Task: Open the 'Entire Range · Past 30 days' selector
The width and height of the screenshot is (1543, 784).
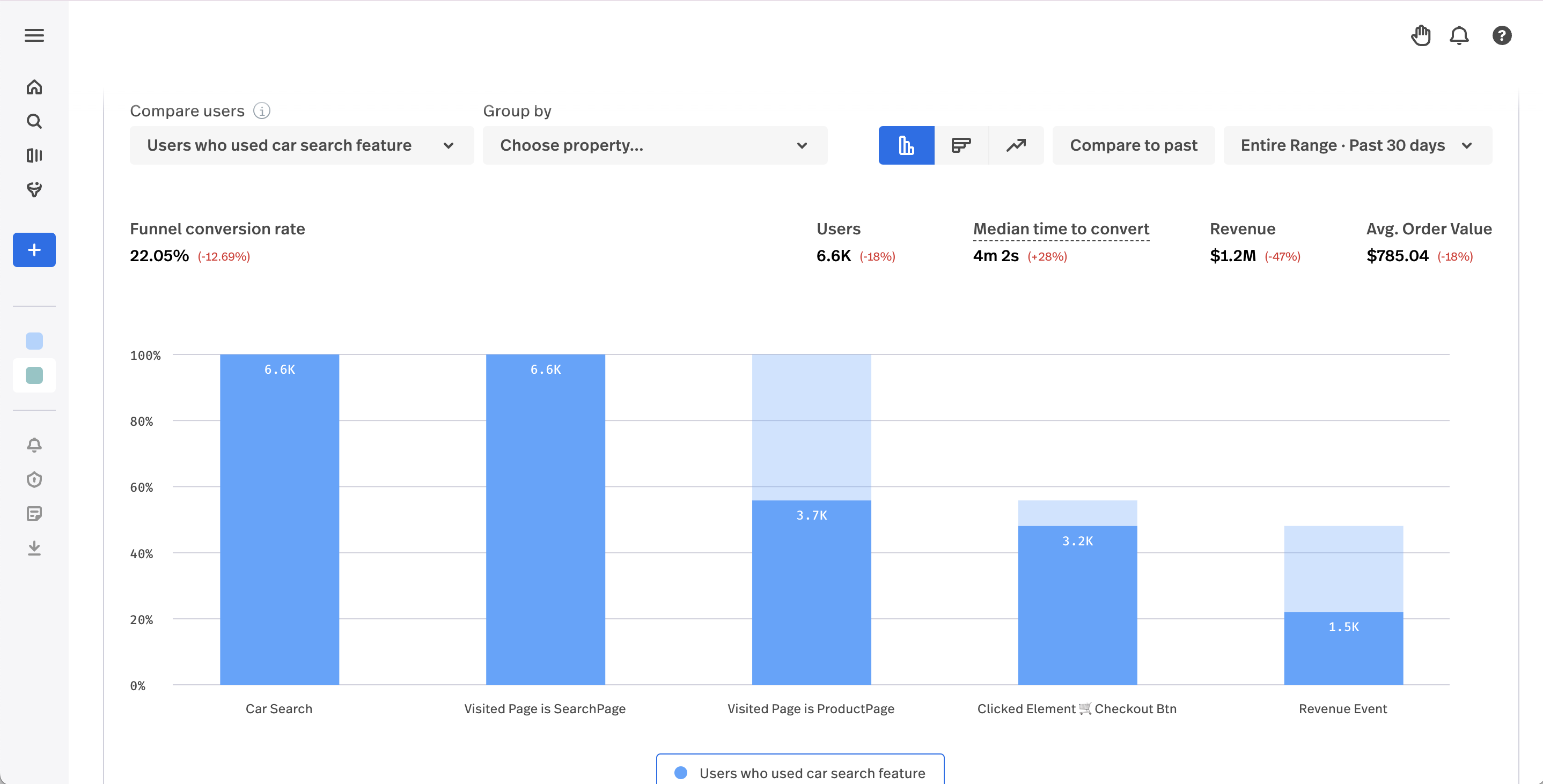Action: click(x=1357, y=145)
